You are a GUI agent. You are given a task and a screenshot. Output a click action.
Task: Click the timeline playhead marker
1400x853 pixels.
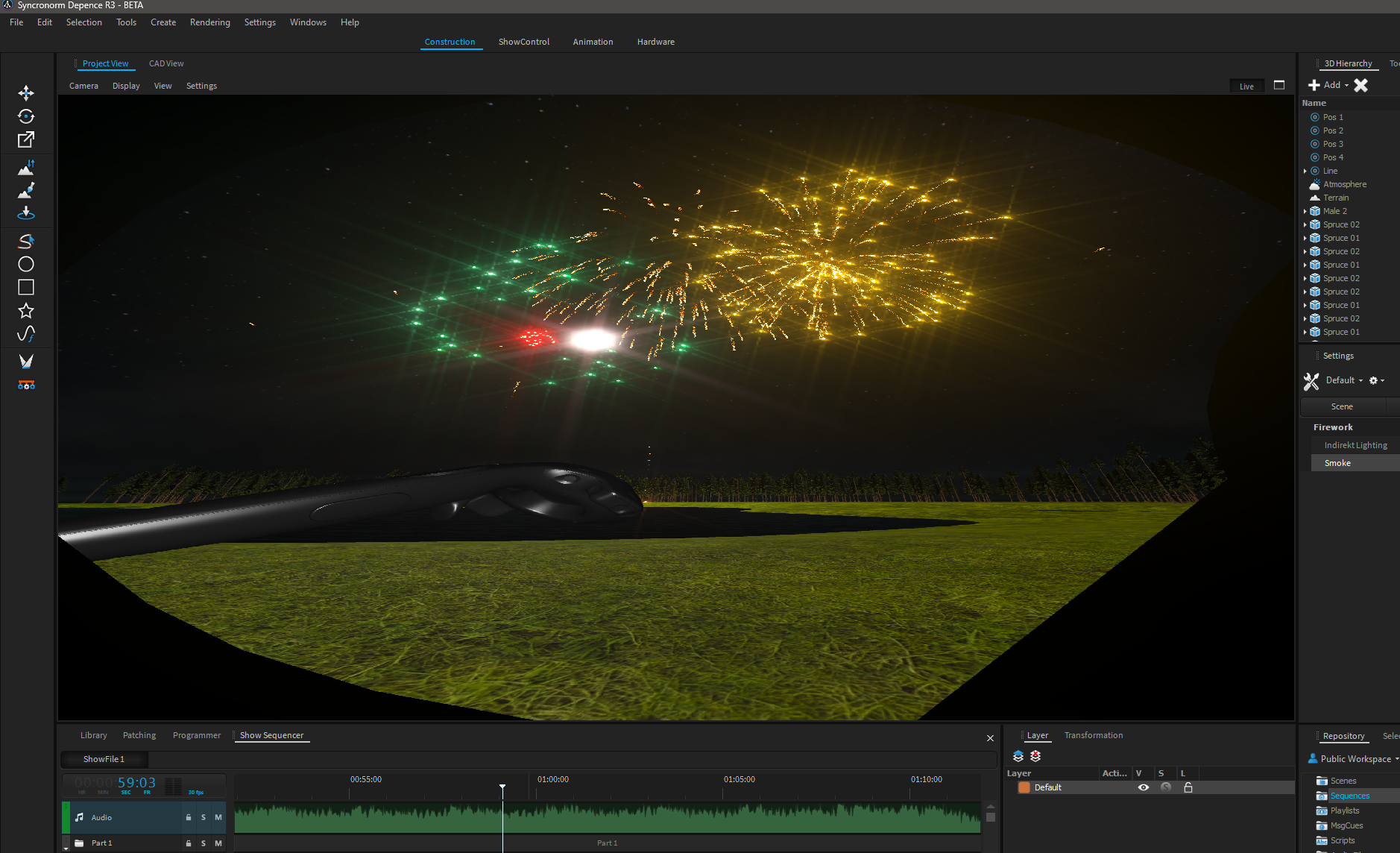click(502, 787)
